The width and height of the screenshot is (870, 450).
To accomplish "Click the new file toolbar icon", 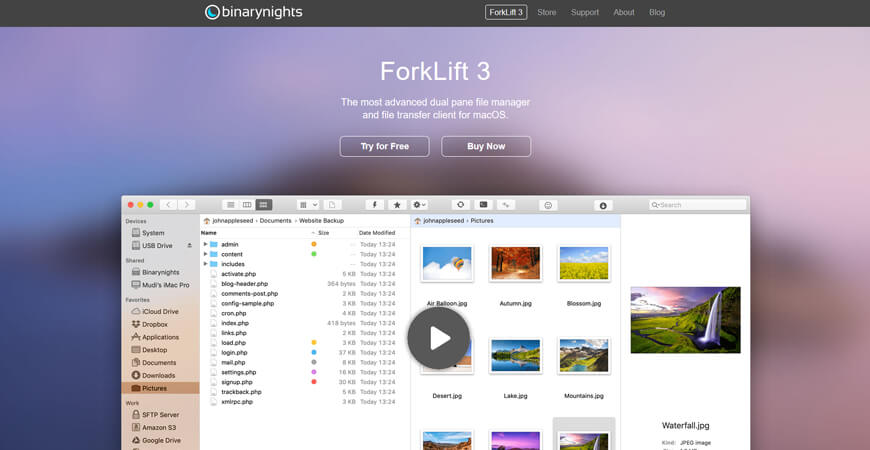I will pos(332,205).
